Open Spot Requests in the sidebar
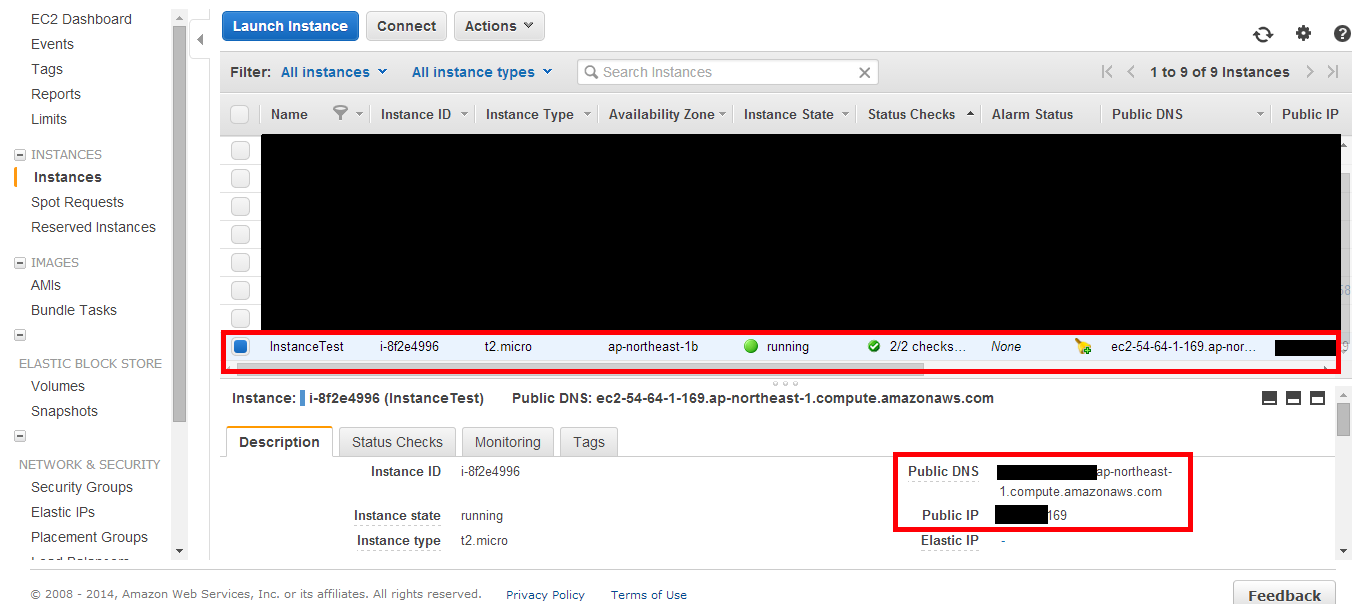The height and width of the screenshot is (604, 1365). pyautogui.click(x=77, y=202)
